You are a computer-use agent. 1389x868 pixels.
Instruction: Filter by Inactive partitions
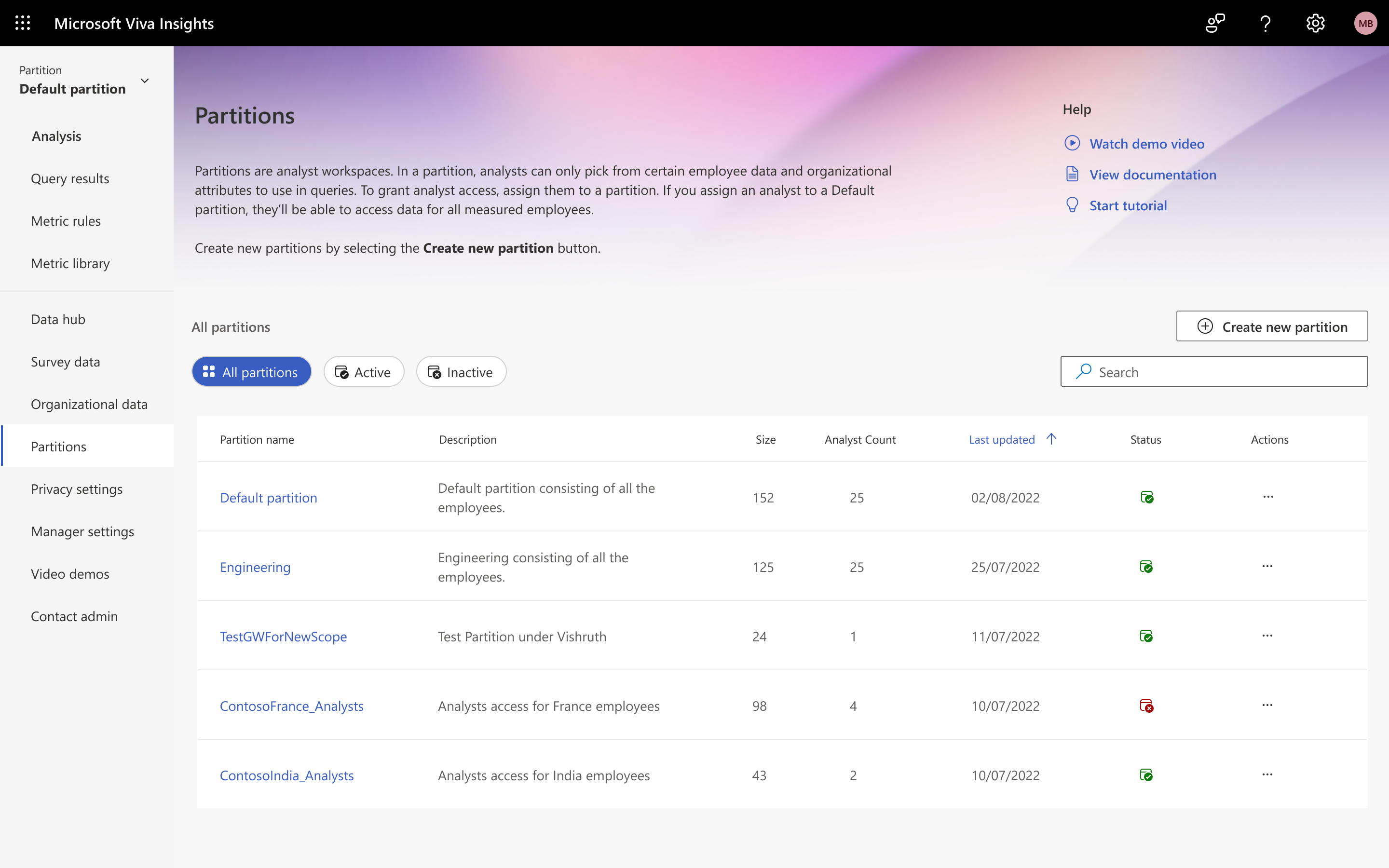coord(461,372)
